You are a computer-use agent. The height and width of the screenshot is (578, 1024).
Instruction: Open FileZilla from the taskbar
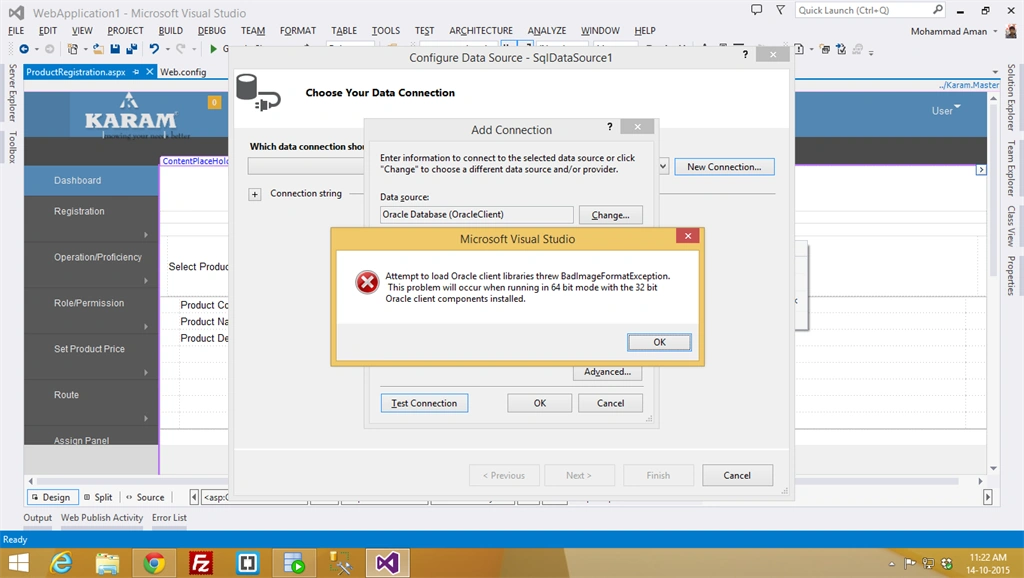[x=200, y=562]
